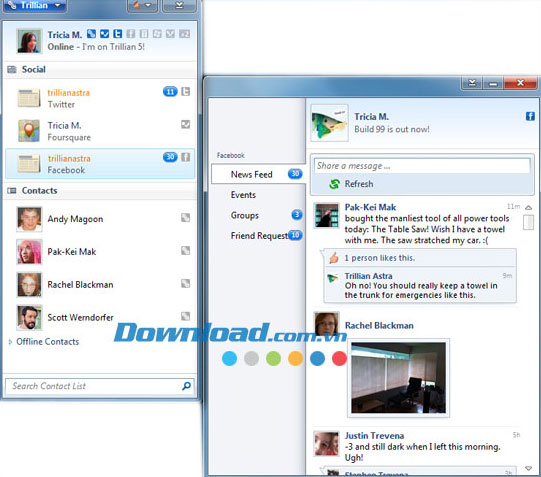Click the magnifier search icon

click(186, 386)
